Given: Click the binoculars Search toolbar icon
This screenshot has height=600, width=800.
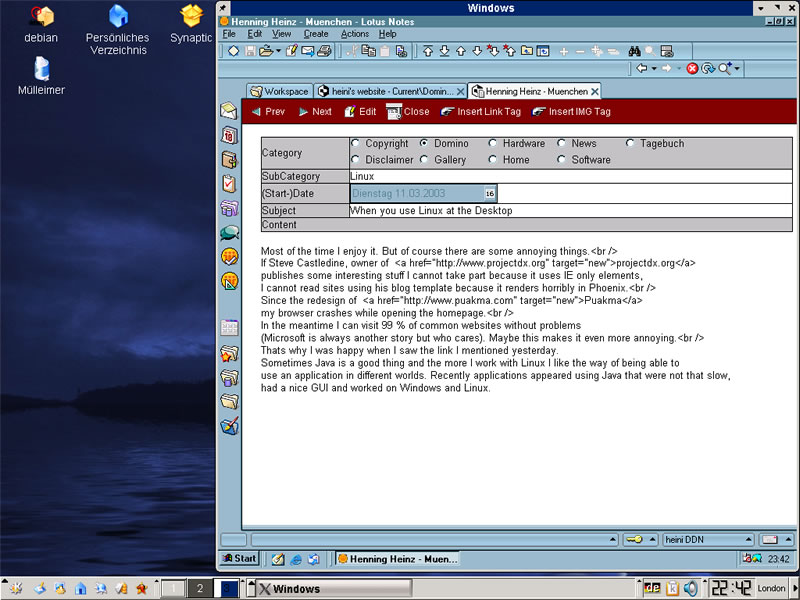Looking at the screenshot, I should coord(634,51).
